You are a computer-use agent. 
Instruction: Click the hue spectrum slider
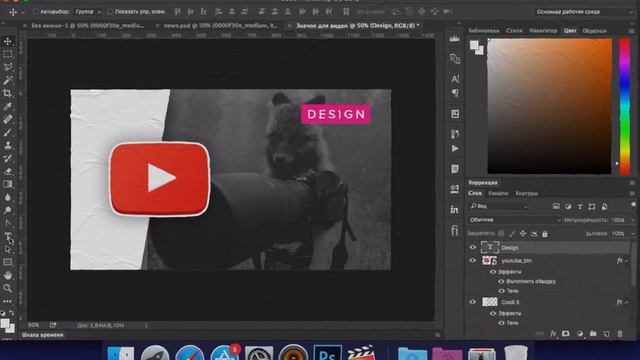point(624,106)
